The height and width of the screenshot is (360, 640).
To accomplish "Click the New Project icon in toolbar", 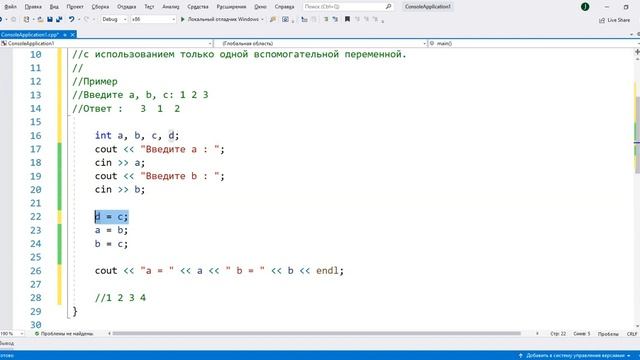I will point(26,19).
